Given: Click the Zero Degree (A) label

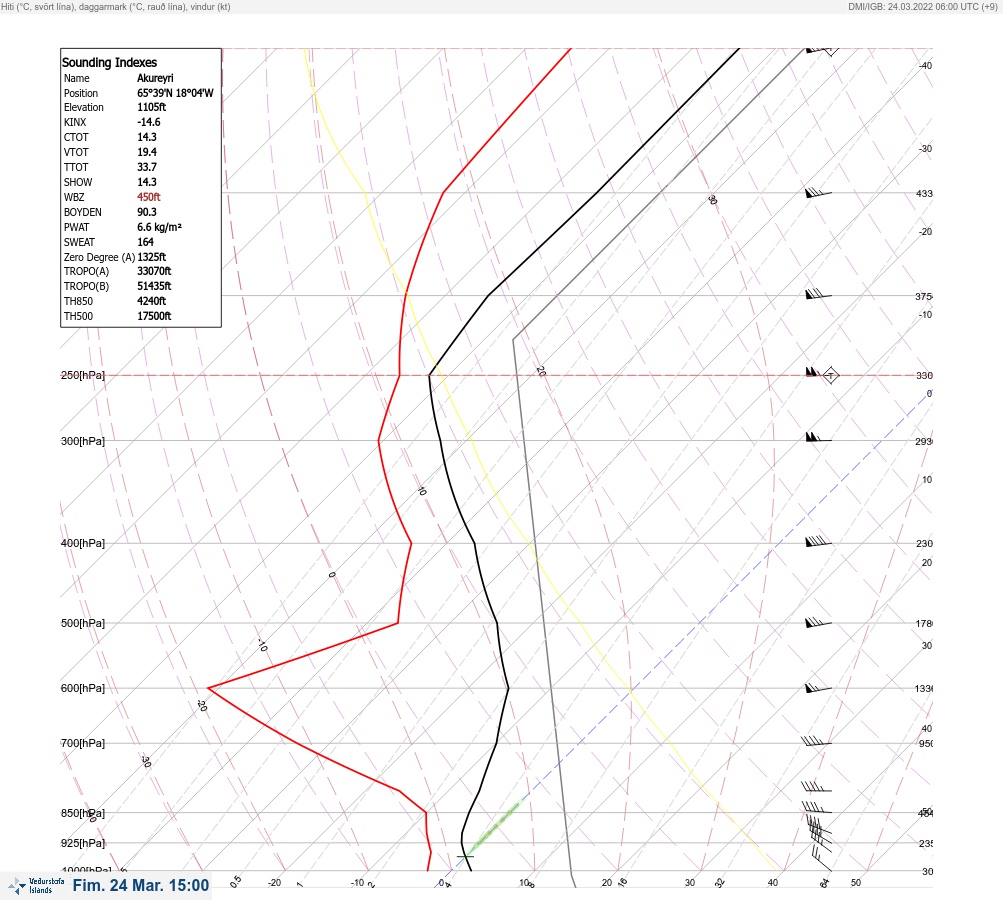Looking at the screenshot, I should tap(99, 257).
